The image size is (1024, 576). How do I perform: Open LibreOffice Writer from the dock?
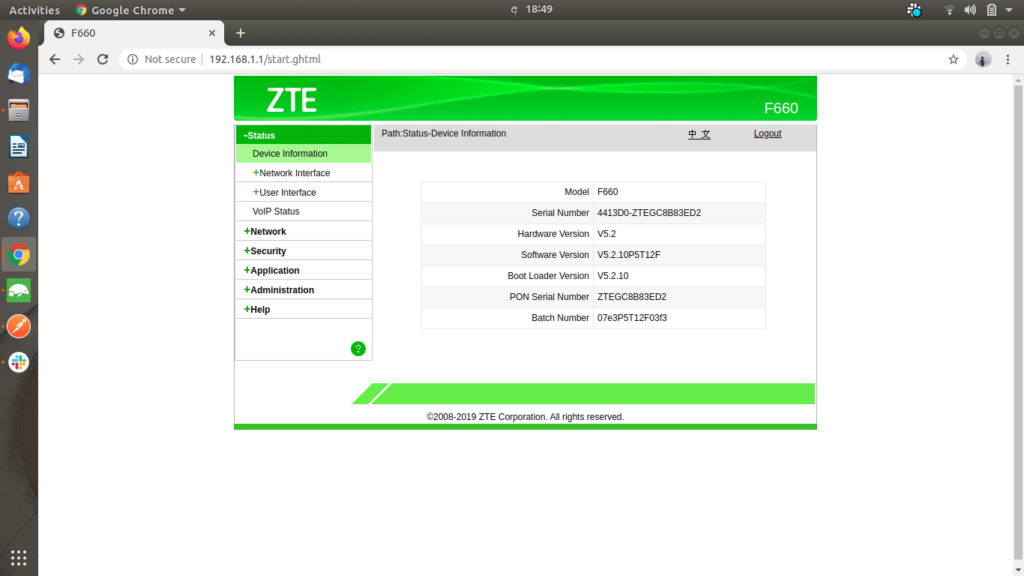18,147
